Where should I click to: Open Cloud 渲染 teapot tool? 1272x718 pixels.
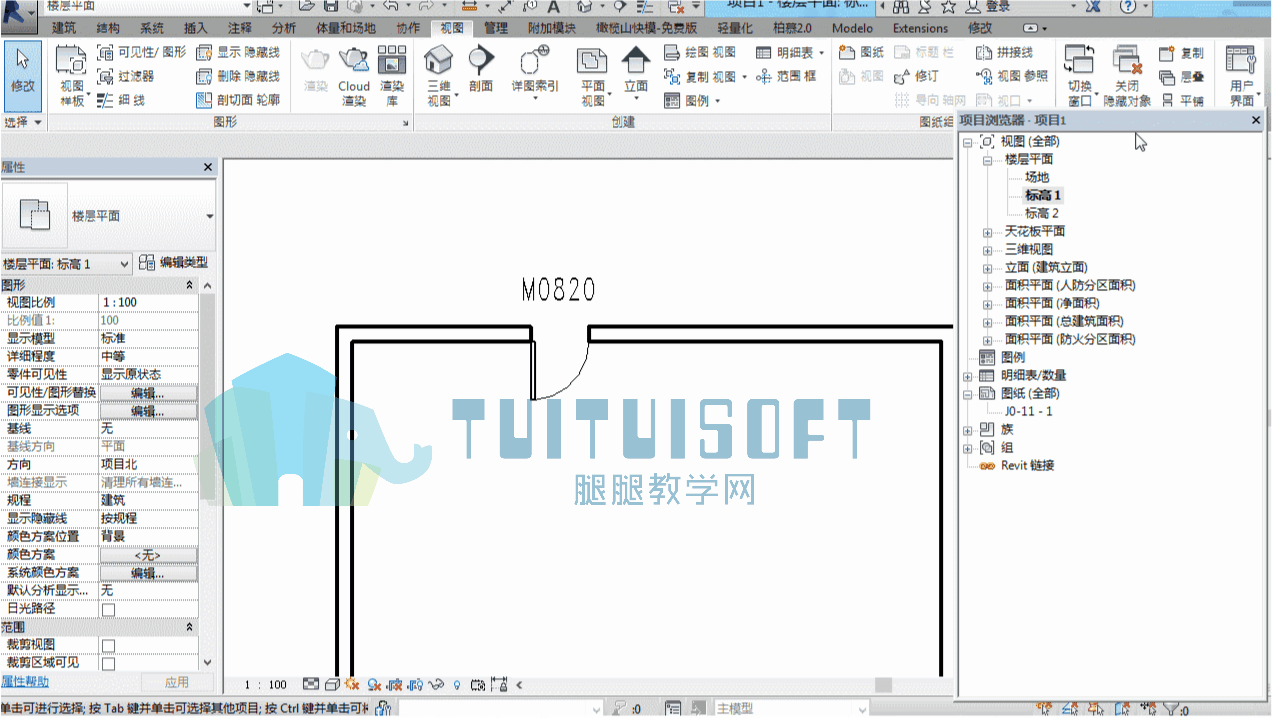pyautogui.click(x=353, y=77)
